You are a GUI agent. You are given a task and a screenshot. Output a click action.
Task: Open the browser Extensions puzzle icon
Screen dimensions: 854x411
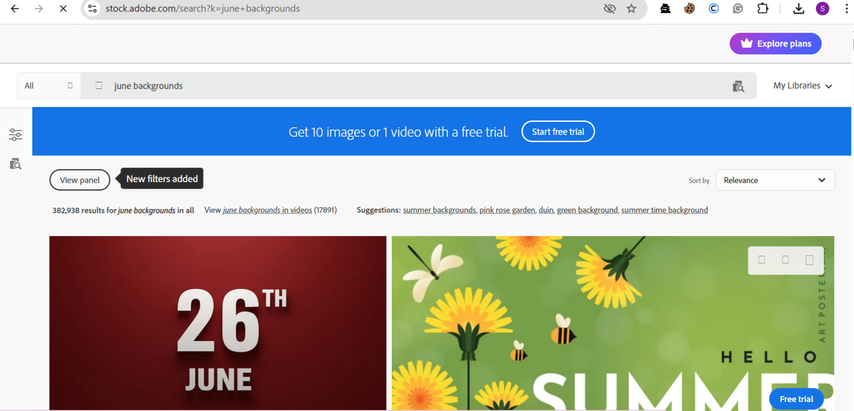pyautogui.click(x=763, y=9)
